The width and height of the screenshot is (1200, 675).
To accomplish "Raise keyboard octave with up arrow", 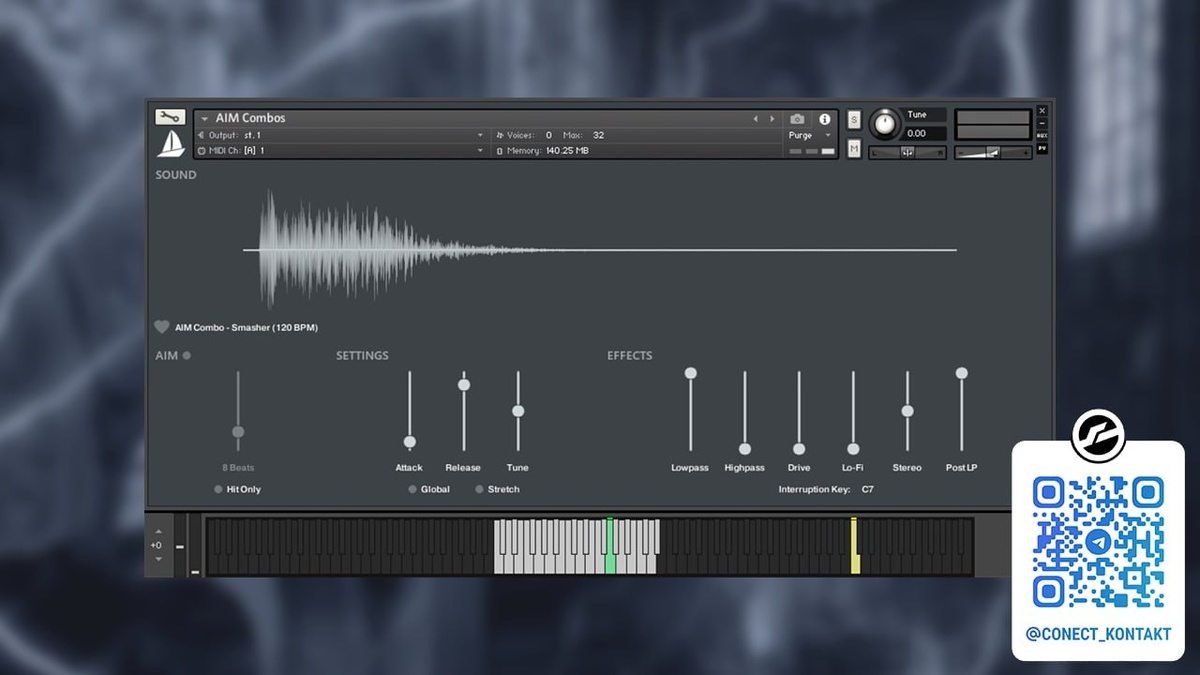I will (157, 532).
